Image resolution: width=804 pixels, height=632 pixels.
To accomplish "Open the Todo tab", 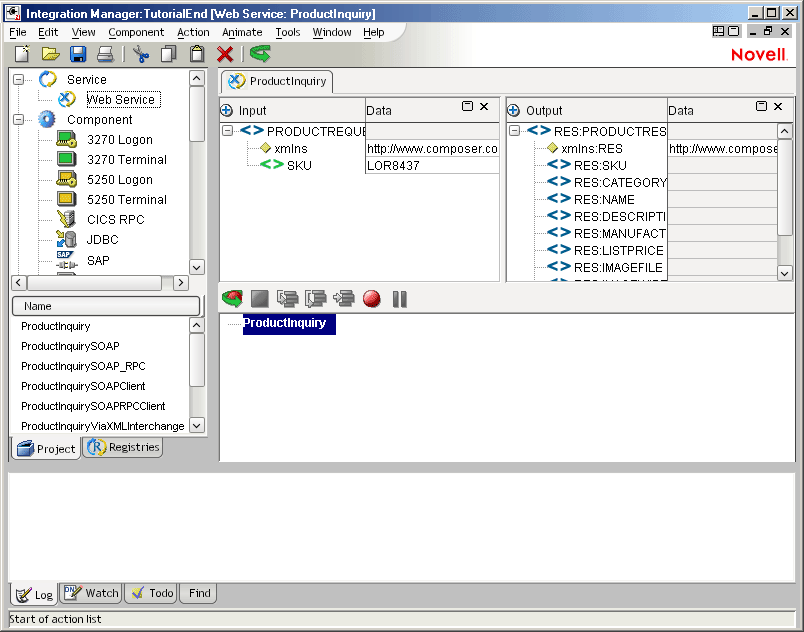I will [x=152, y=593].
